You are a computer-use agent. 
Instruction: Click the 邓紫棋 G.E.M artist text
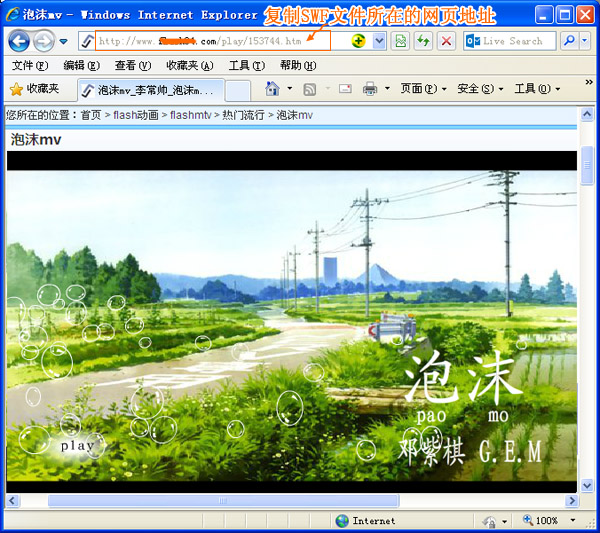[470, 452]
